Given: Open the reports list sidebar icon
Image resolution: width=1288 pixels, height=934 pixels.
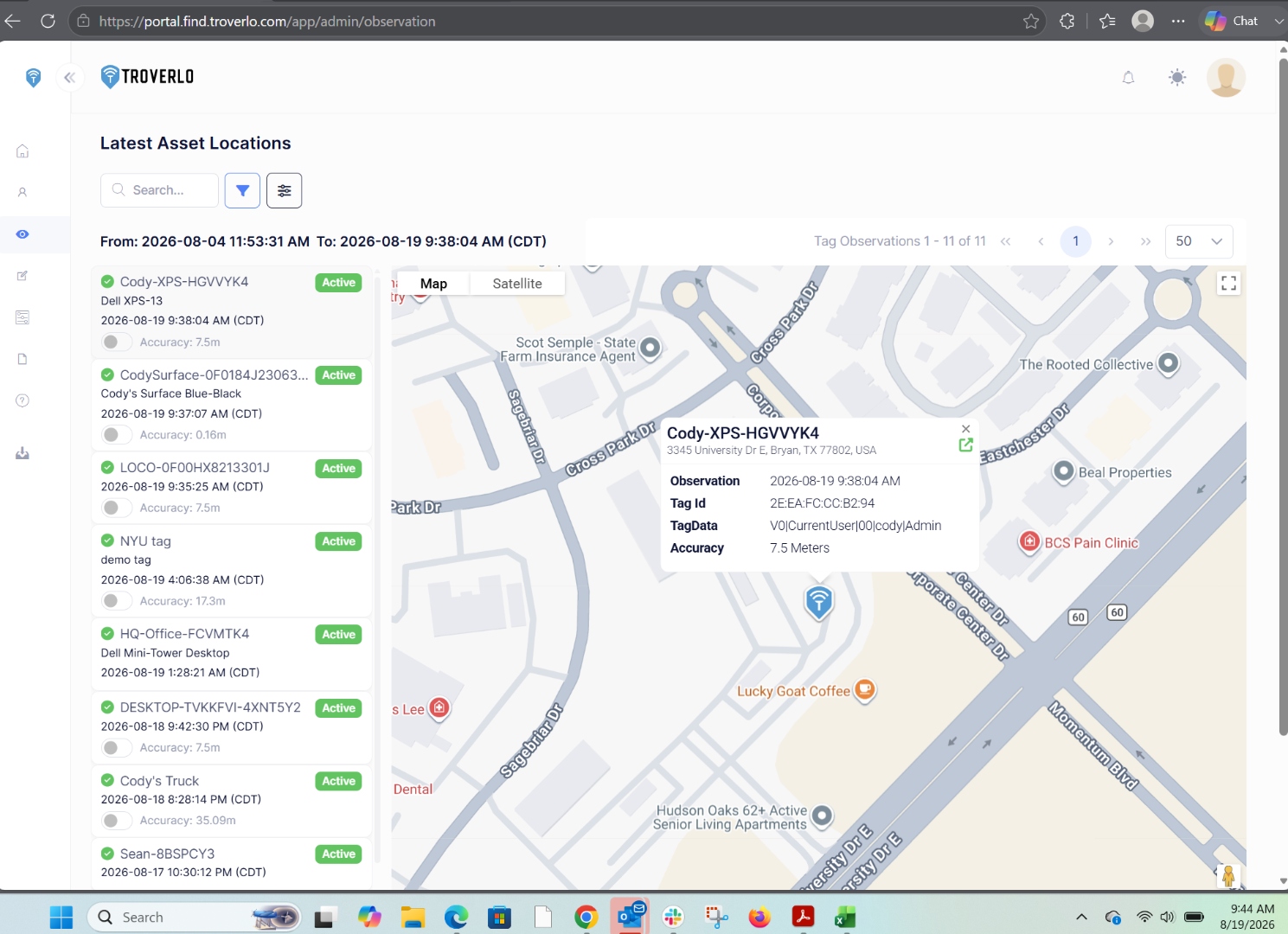Looking at the screenshot, I should 22,317.
